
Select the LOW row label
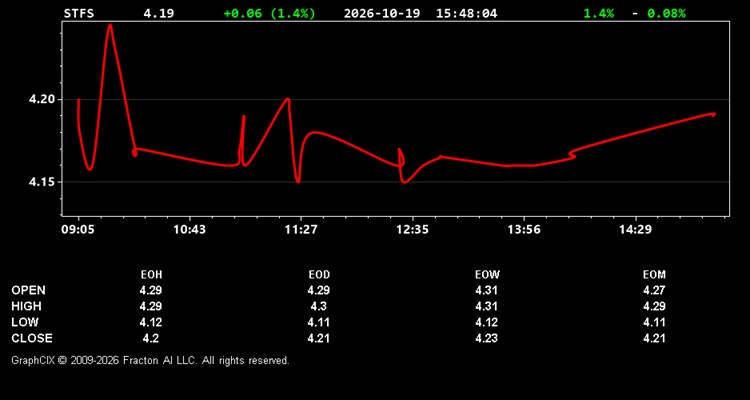[x=25, y=322]
